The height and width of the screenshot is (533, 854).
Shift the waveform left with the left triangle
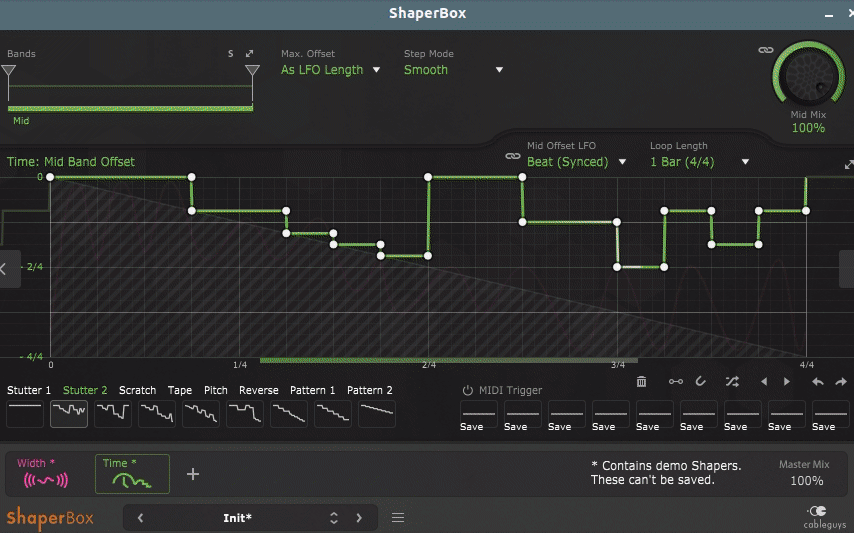click(764, 382)
